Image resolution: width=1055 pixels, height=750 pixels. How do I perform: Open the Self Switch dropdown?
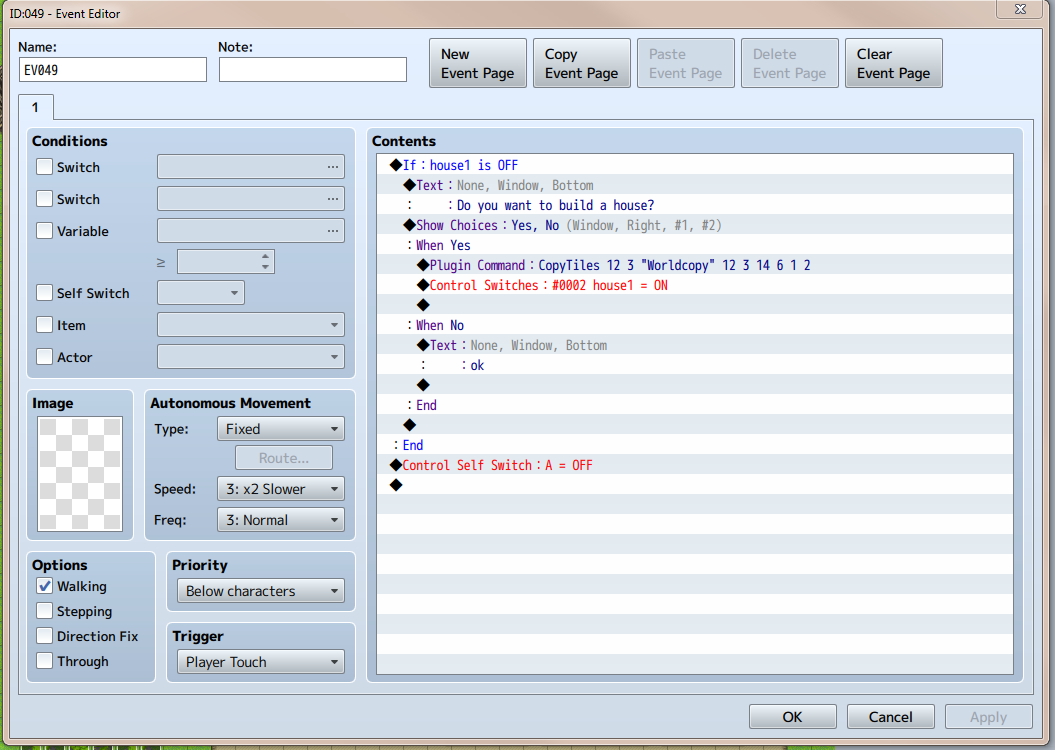[201, 293]
